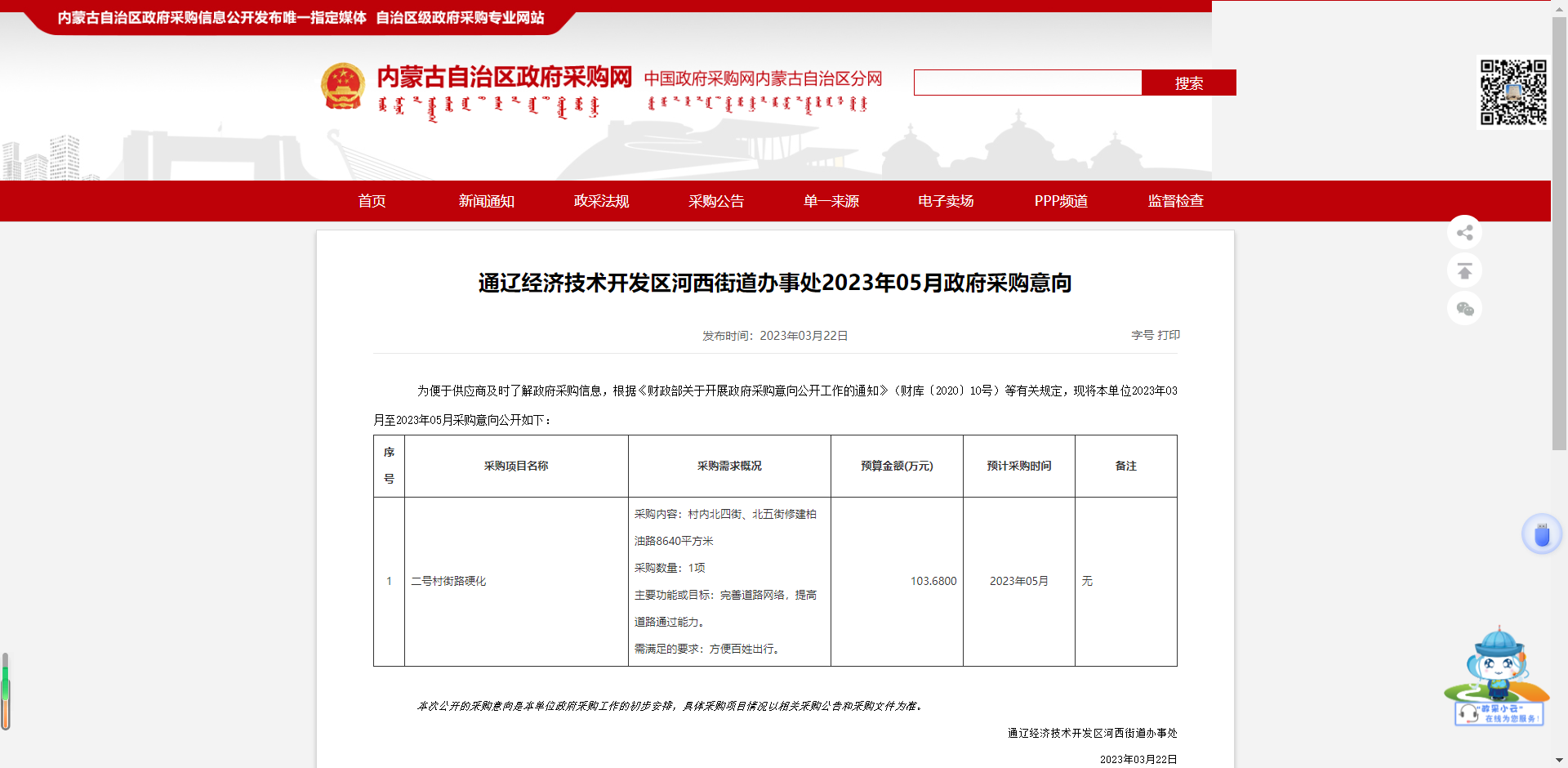Image resolution: width=1568 pixels, height=768 pixels.
Task: Click 字号 to change font size
Action: (x=1142, y=335)
